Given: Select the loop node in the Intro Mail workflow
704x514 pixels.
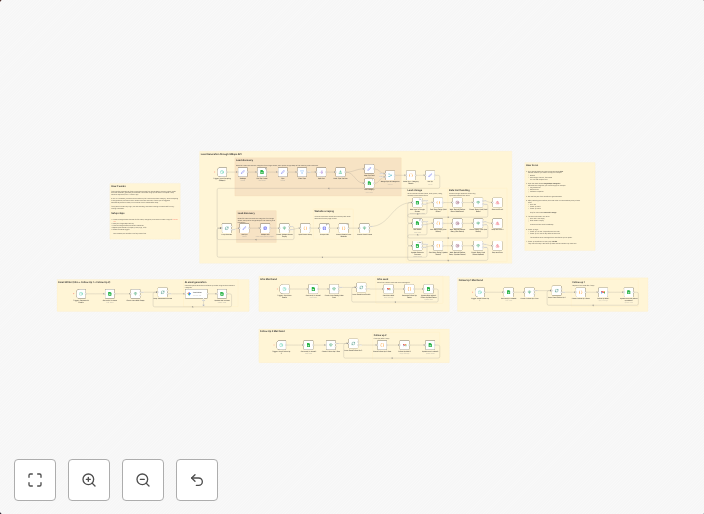Looking at the screenshot, I should click(x=361, y=287).
